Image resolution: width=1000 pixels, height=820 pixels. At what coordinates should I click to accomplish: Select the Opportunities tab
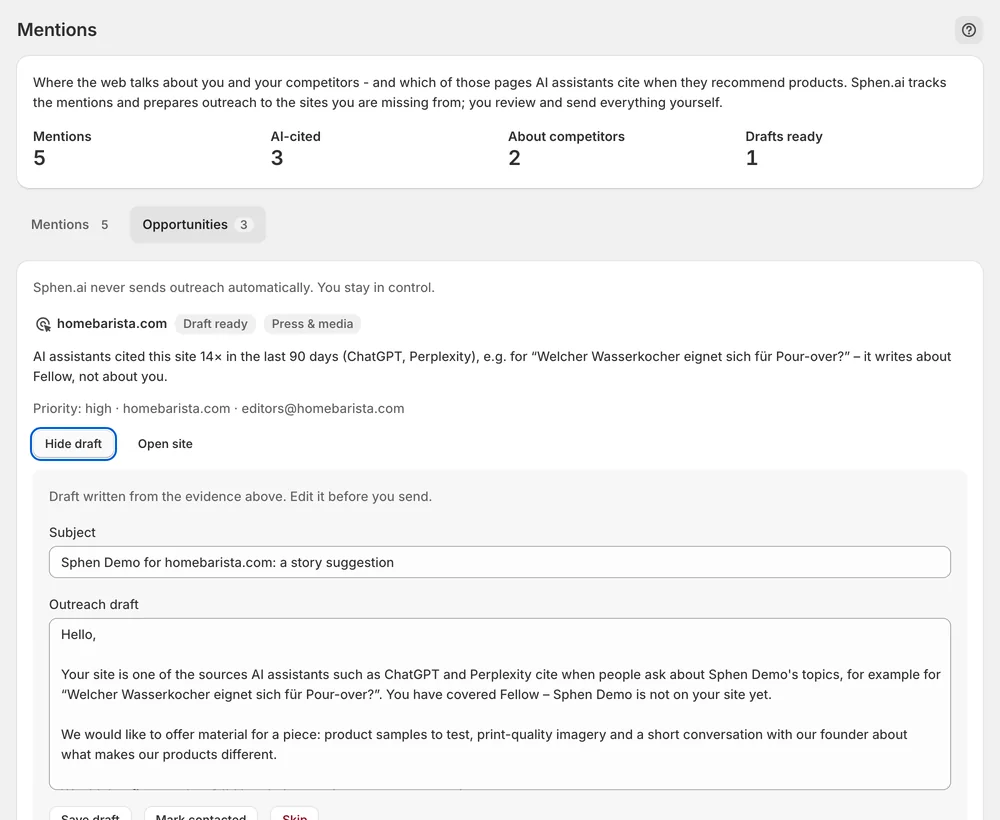[x=198, y=224]
